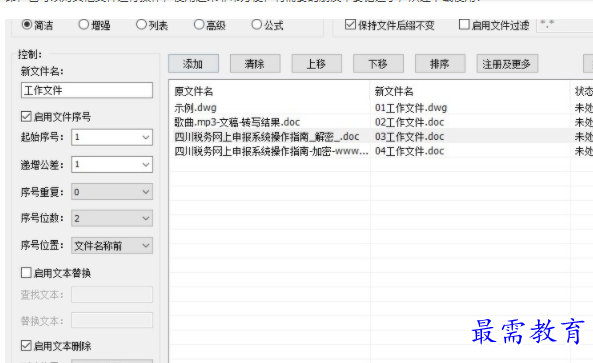
Task: Toggle 保持文件后缀不变 checkbox
Action: (350, 25)
